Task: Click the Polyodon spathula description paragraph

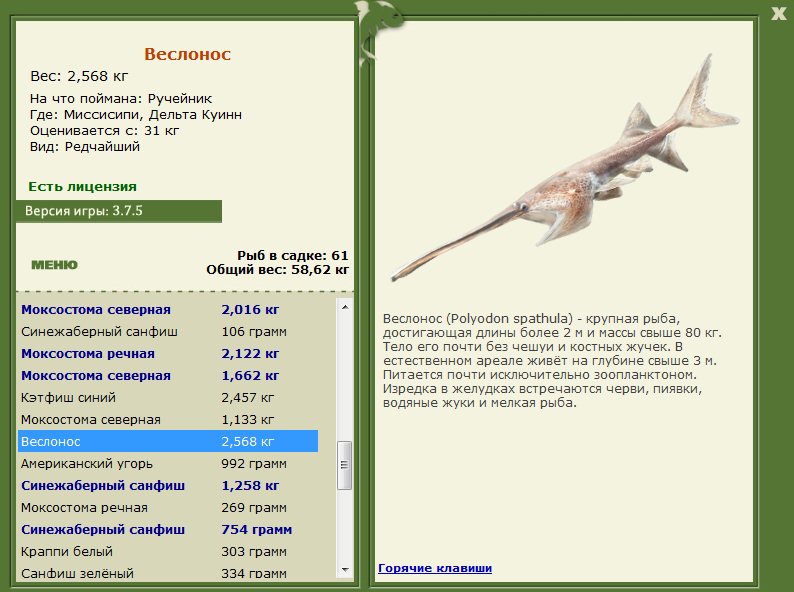Action: [552, 361]
